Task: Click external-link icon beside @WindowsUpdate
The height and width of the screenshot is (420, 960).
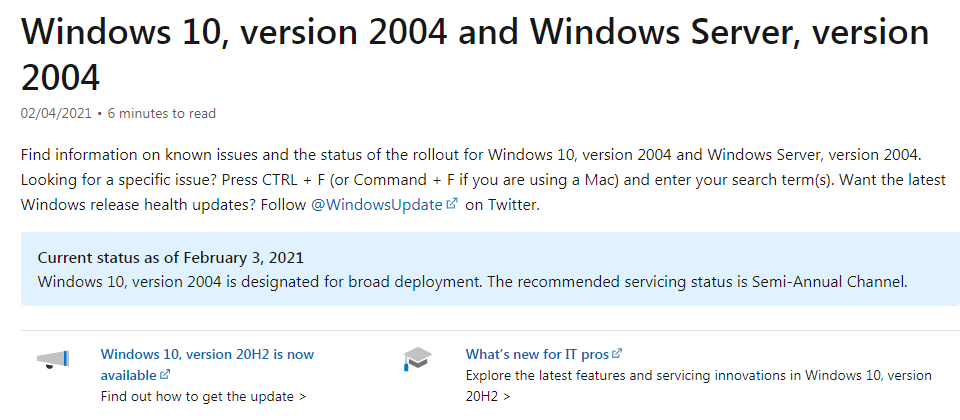Action: 452,204
